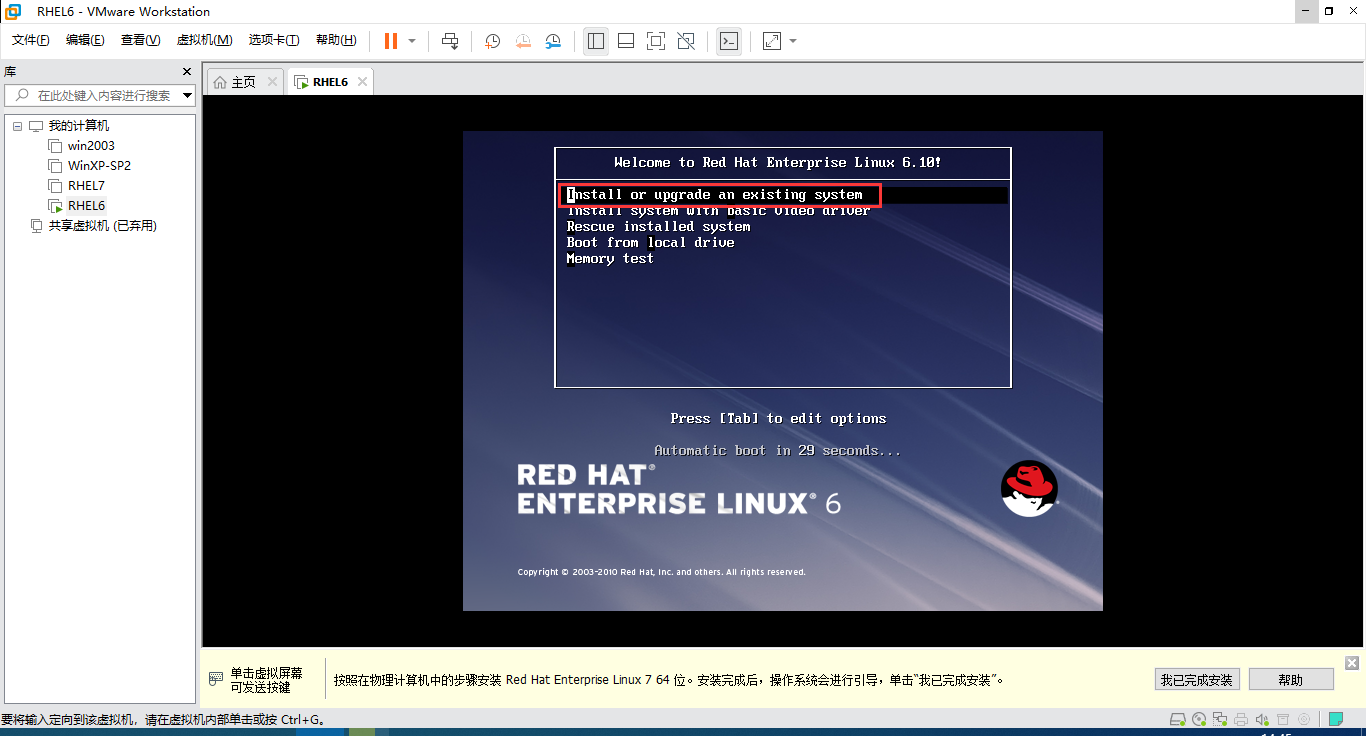Open the 帮助(H) menu
The image size is (1366, 736).
click(336, 40)
